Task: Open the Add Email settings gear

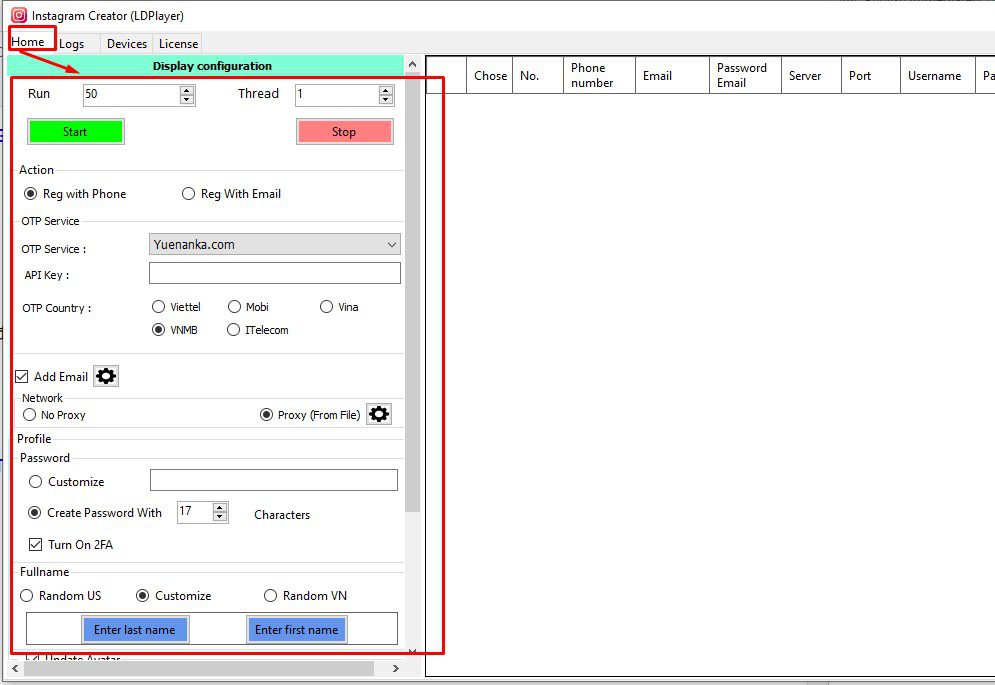Action: (105, 376)
